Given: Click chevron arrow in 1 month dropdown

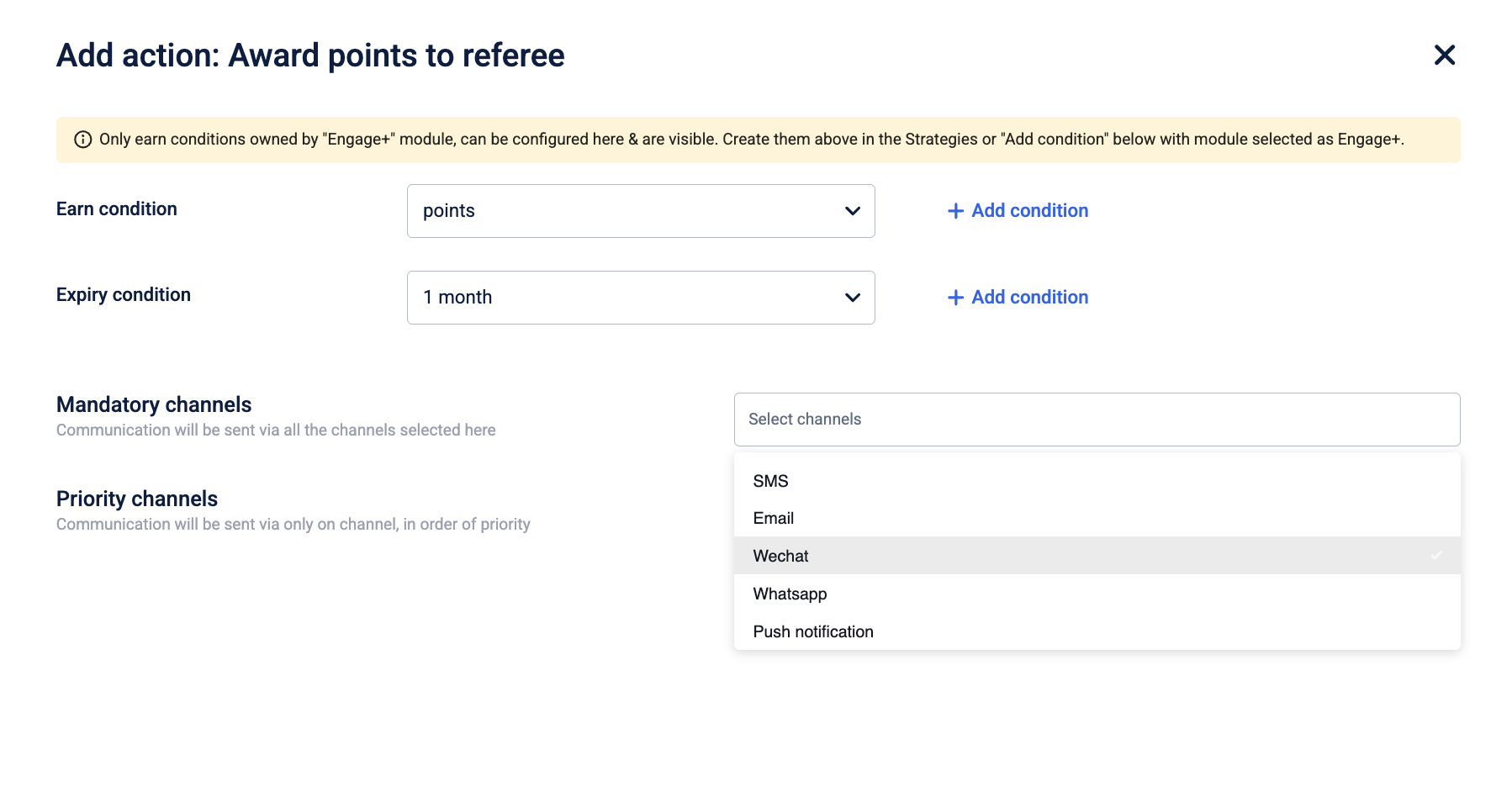Looking at the screenshot, I should (852, 298).
